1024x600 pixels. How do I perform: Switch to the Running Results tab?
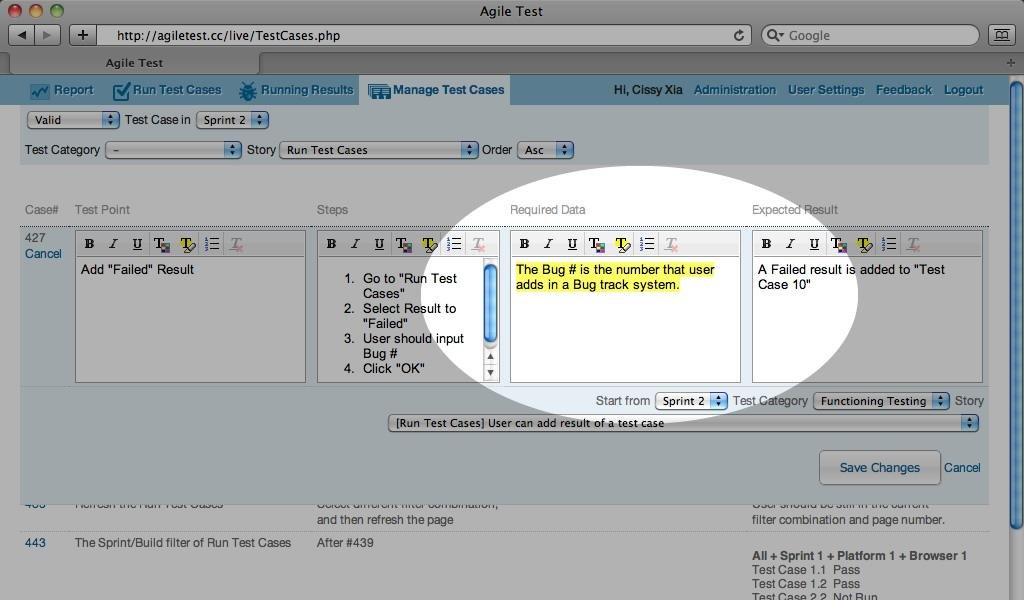299,89
